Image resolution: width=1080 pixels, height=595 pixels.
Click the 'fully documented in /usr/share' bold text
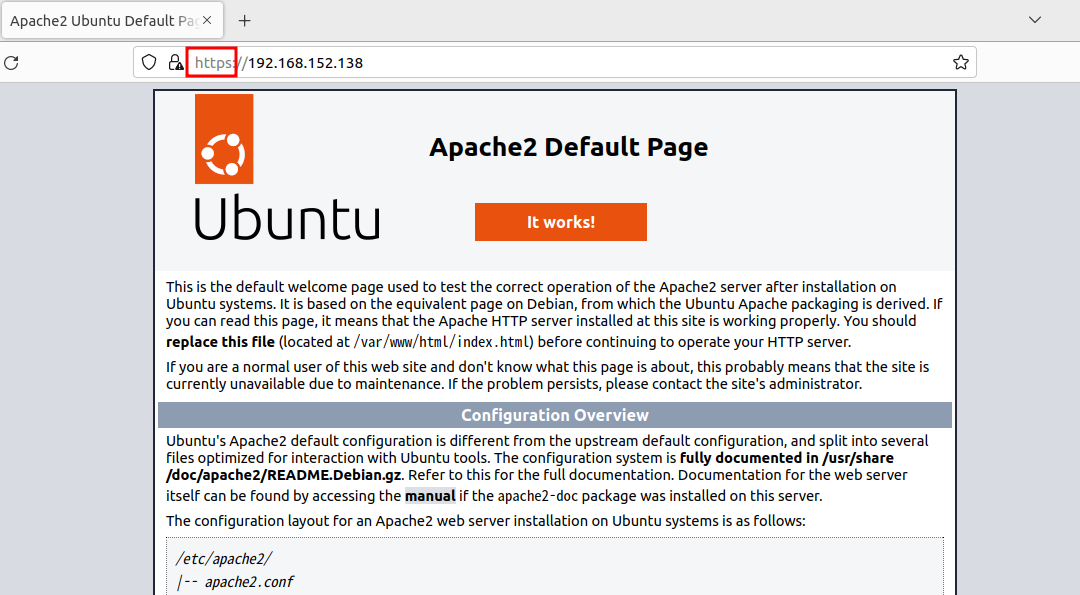point(787,458)
